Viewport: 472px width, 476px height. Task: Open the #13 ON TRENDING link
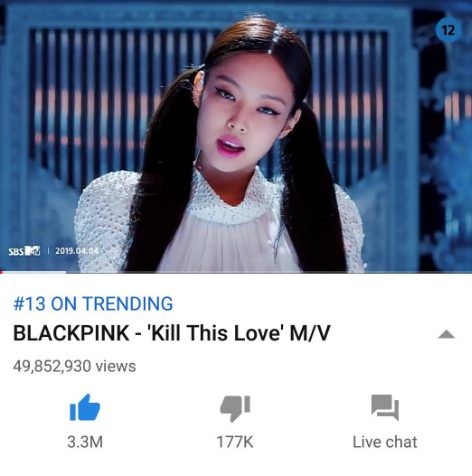click(x=93, y=303)
